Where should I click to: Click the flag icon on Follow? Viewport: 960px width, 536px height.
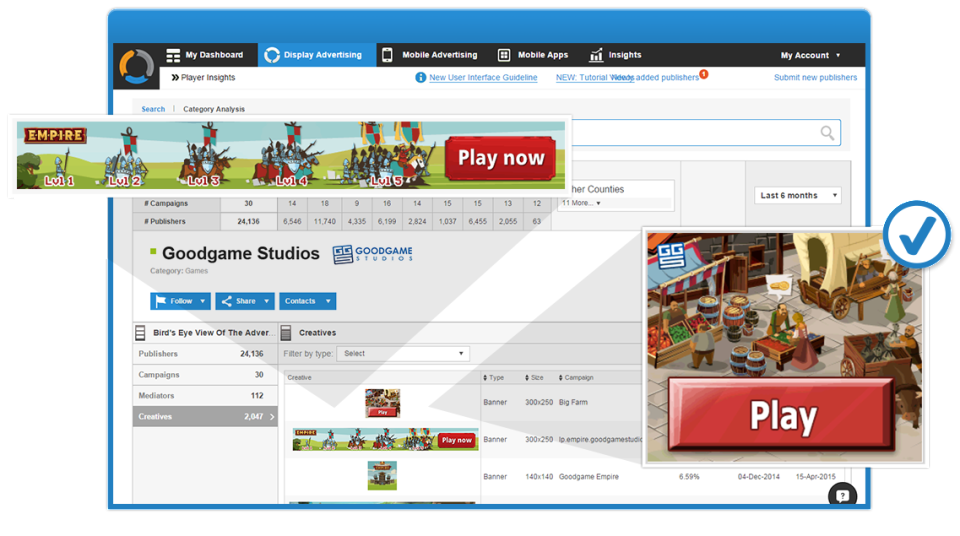click(x=161, y=301)
